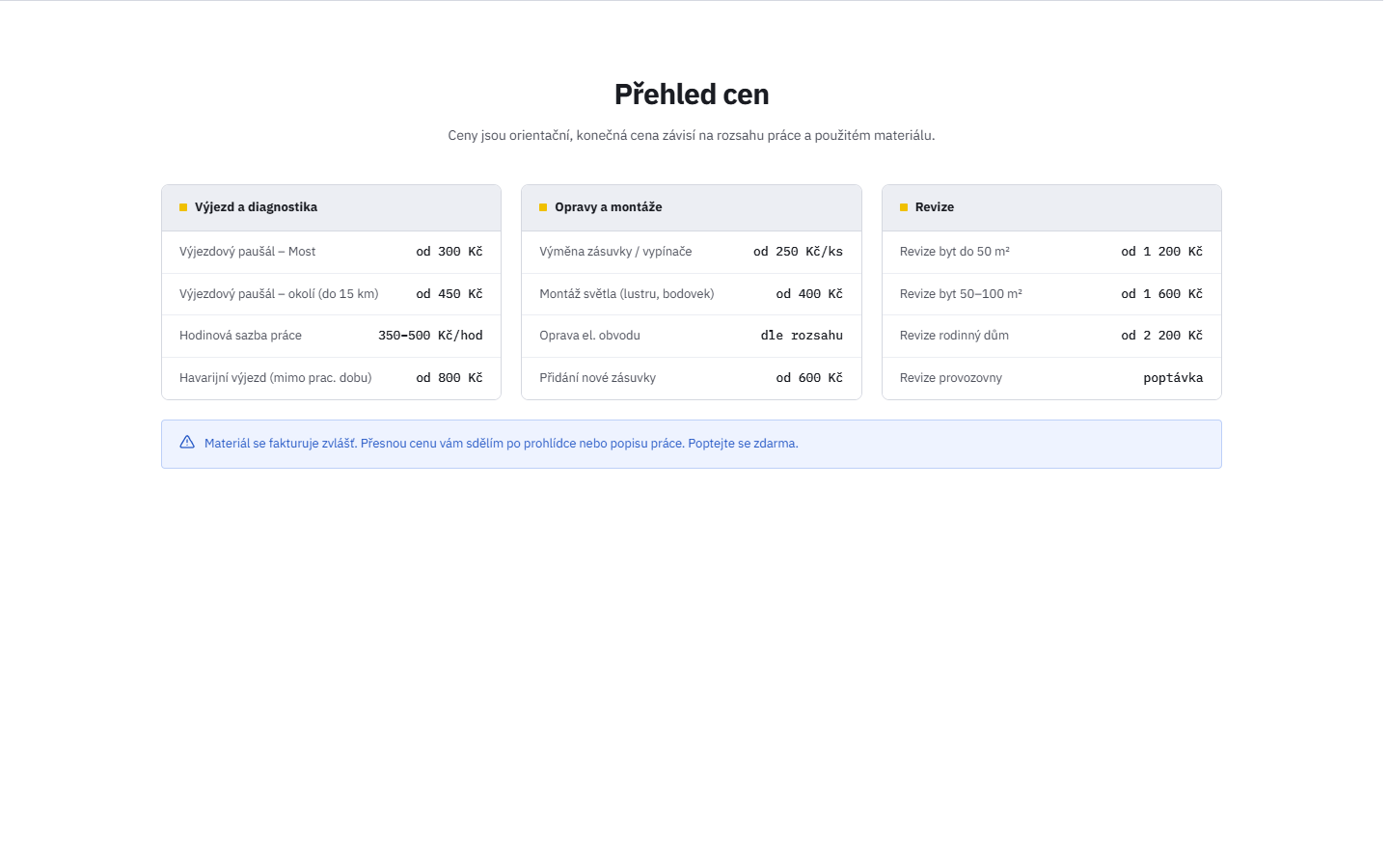Click Přidání nové zásuvky row label

(597, 378)
